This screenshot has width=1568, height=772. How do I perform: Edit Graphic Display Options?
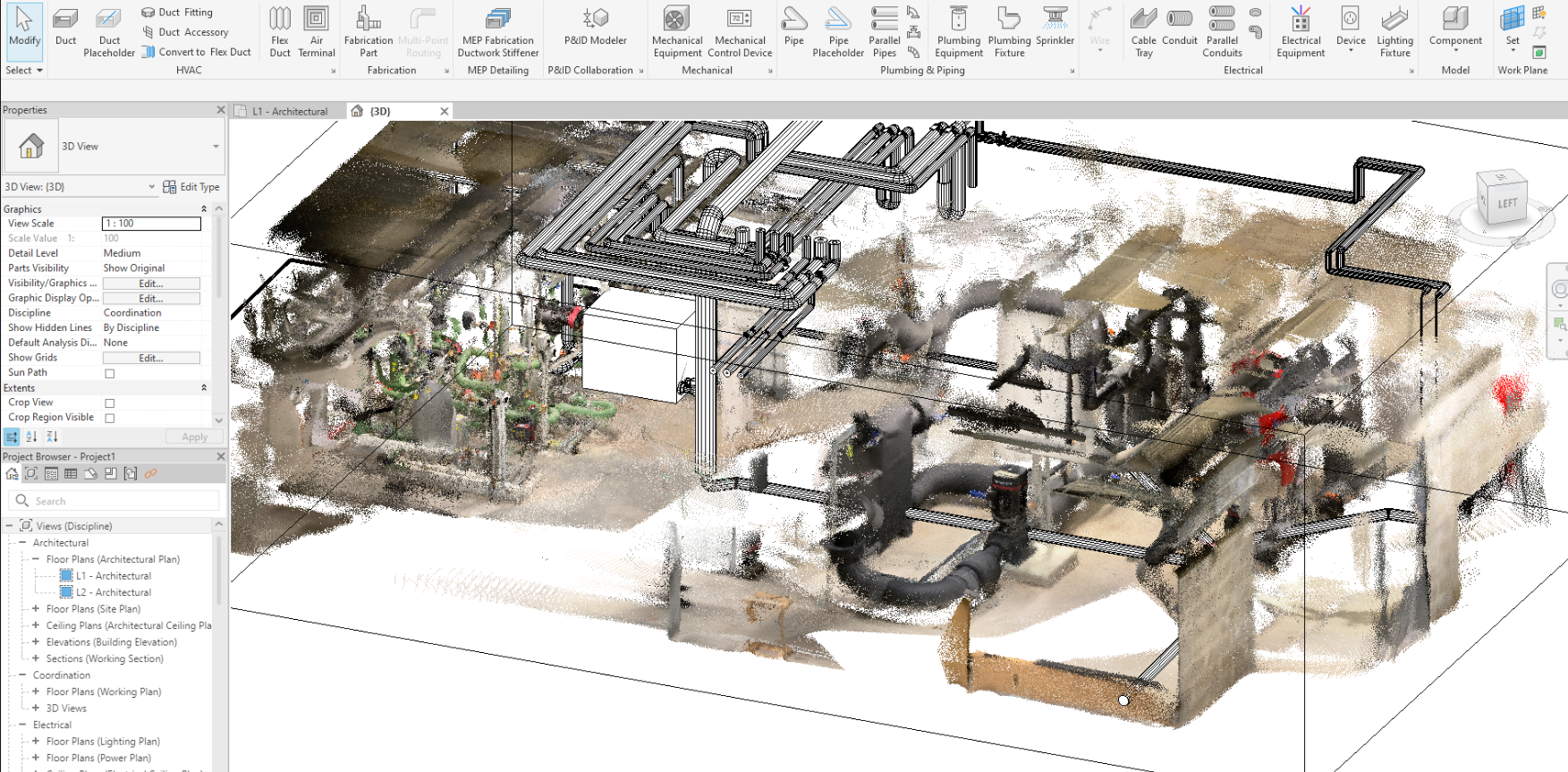[151, 299]
